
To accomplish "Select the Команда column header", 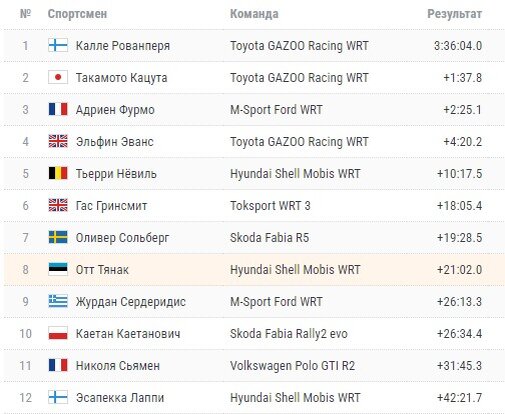I will (254, 14).
